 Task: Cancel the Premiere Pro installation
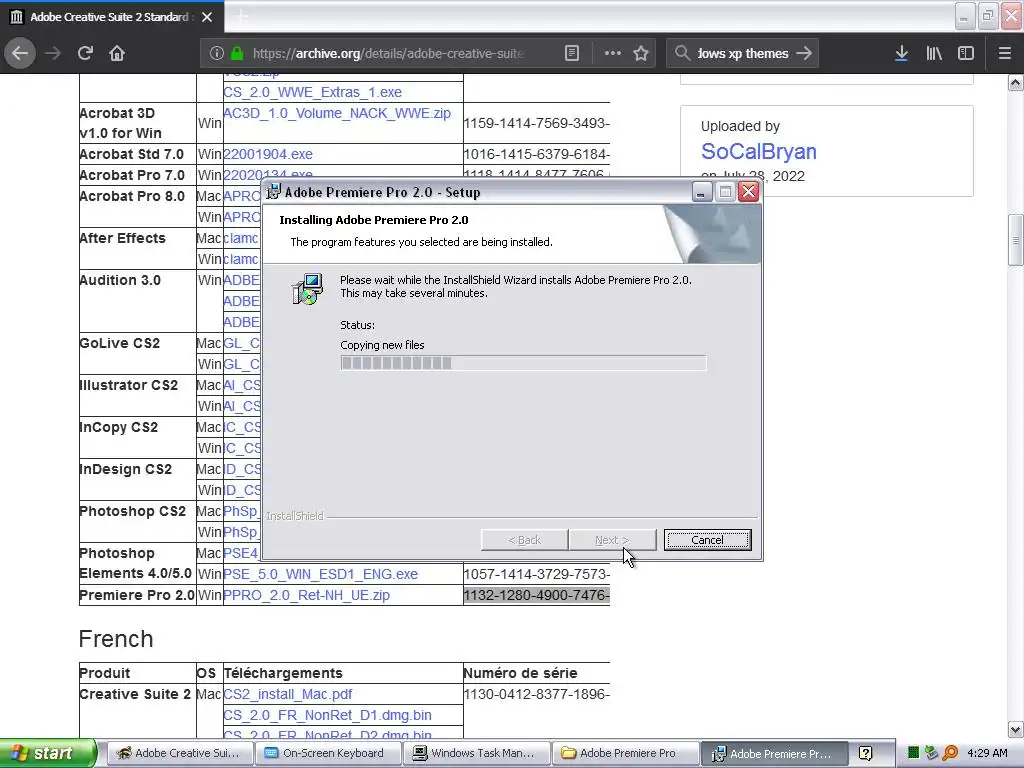coord(707,540)
